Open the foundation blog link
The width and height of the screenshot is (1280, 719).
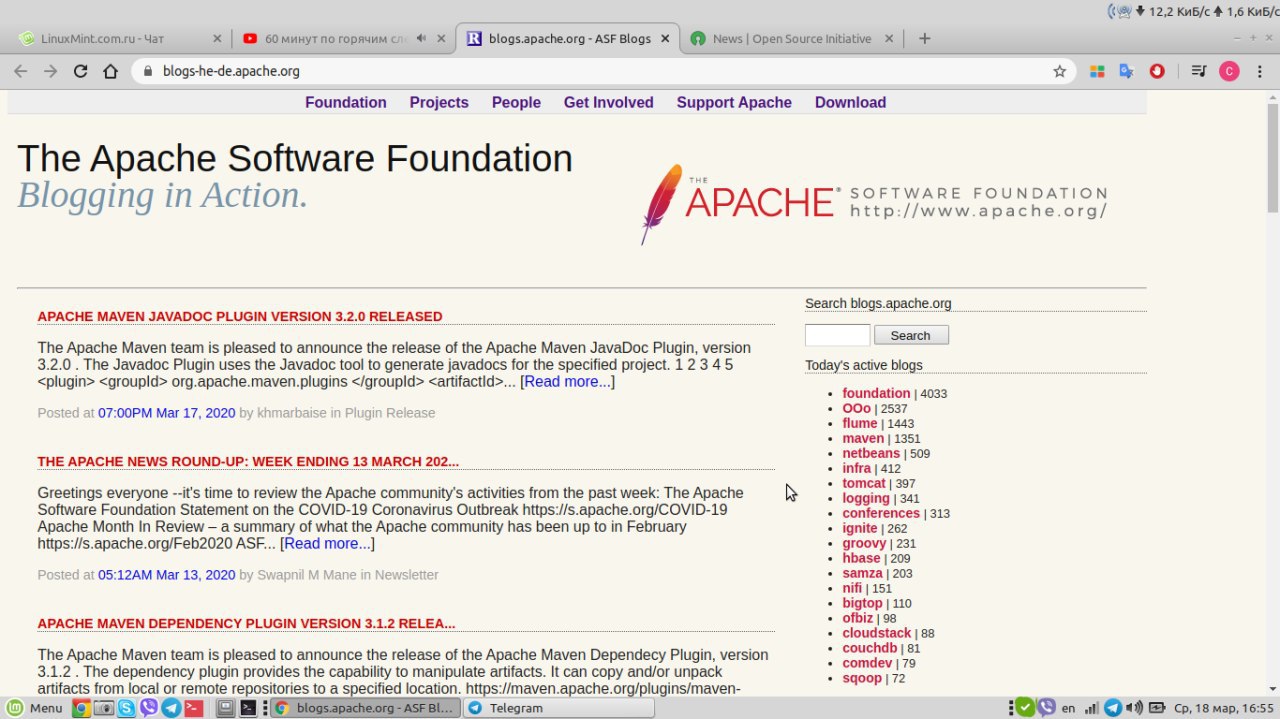[x=876, y=393]
